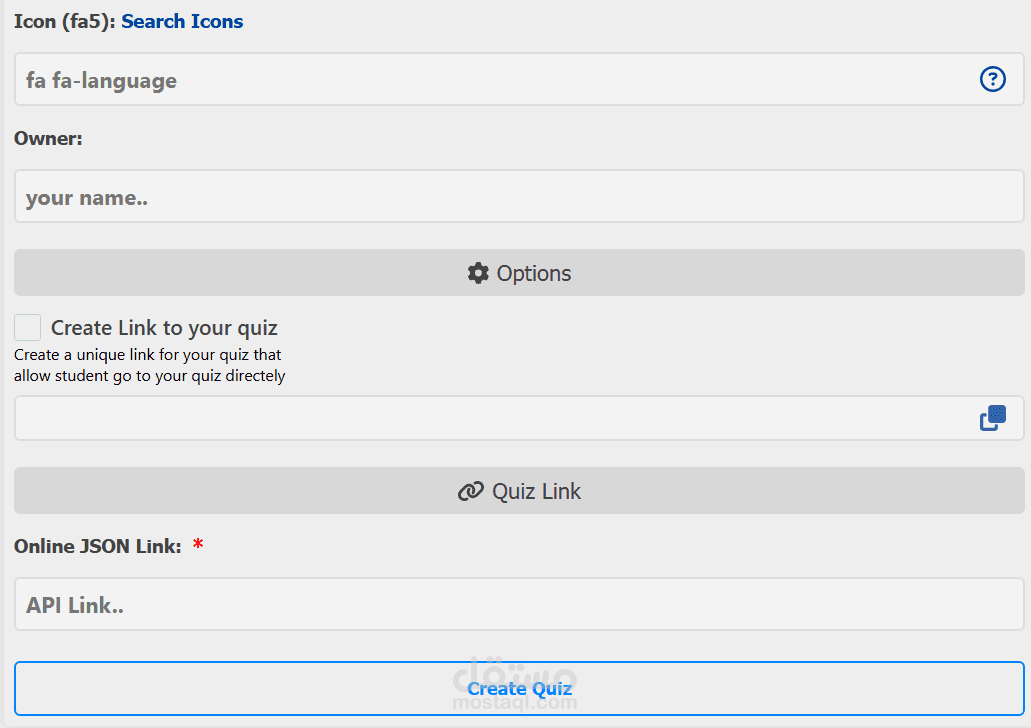Click the "Online JSON Link:" label
This screenshot has height=728, width=1031.
(98, 546)
